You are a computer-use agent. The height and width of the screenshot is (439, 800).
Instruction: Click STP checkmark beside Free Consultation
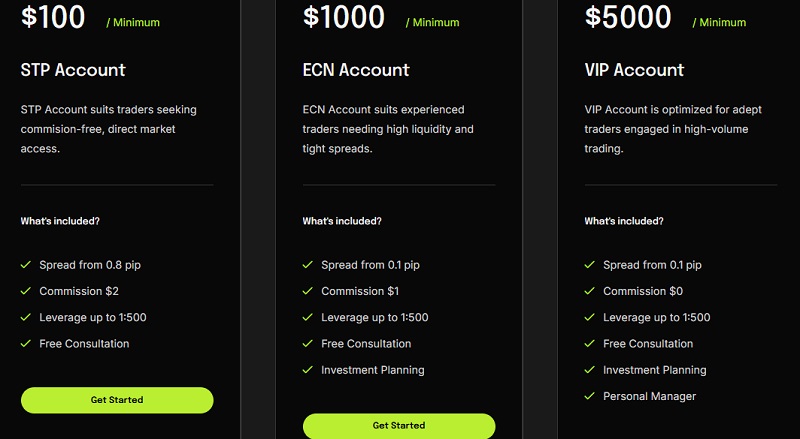pyautogui.click(x=26, y=344)
